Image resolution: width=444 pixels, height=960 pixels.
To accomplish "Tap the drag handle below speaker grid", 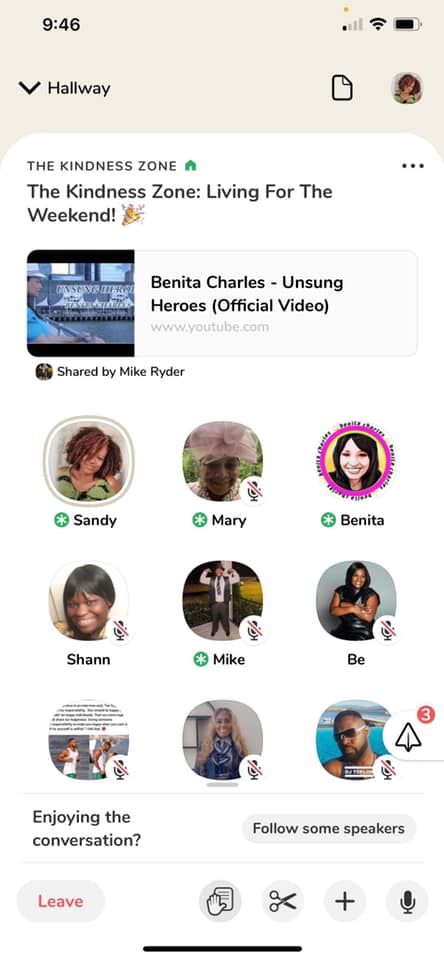I will pos(222,784).
